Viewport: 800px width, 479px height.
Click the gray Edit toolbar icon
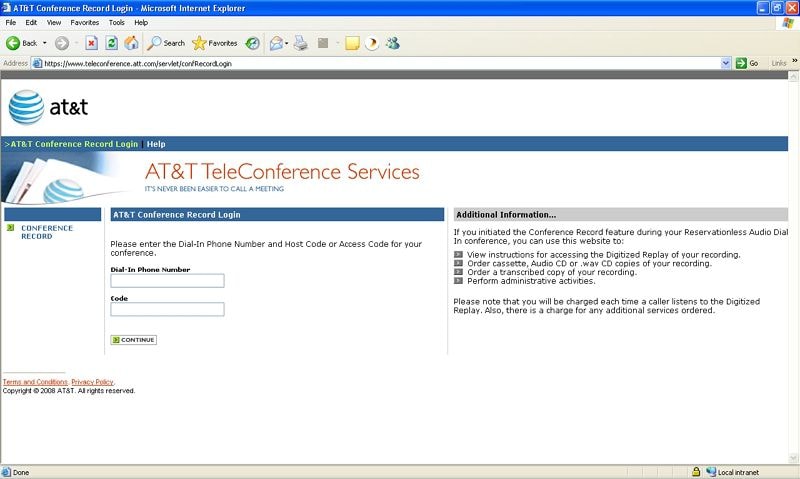click(x=323, y=43)
